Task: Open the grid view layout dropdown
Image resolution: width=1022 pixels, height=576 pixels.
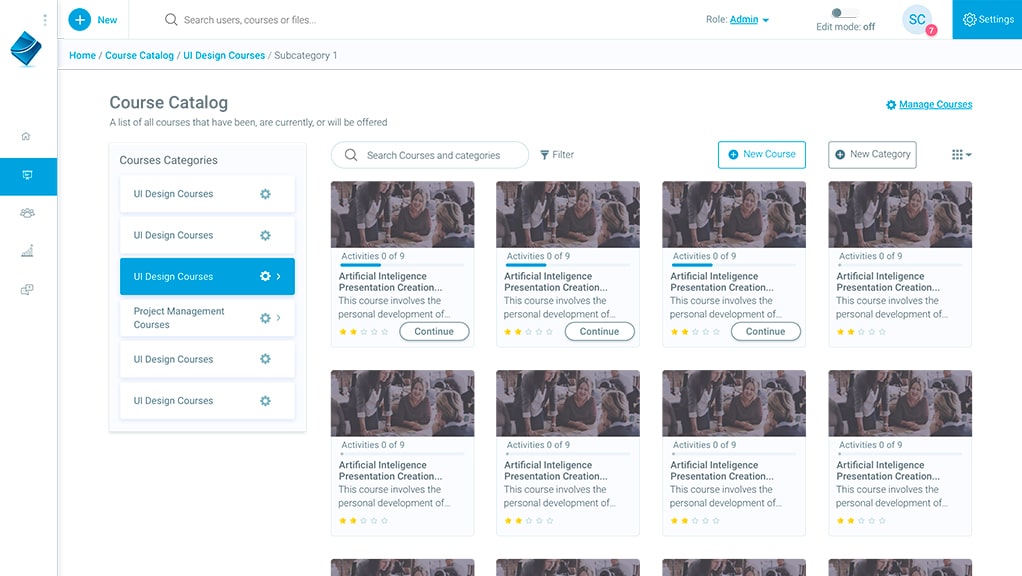Action: [x=961, y=154]
